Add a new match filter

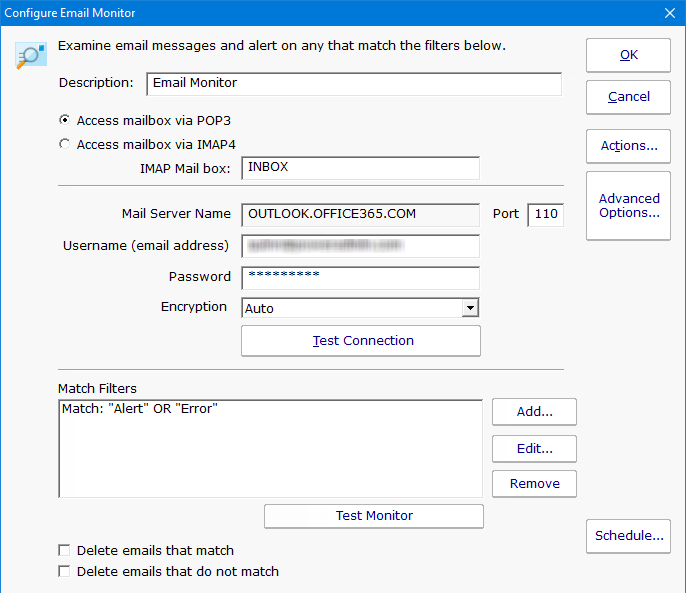click(534, 411)
